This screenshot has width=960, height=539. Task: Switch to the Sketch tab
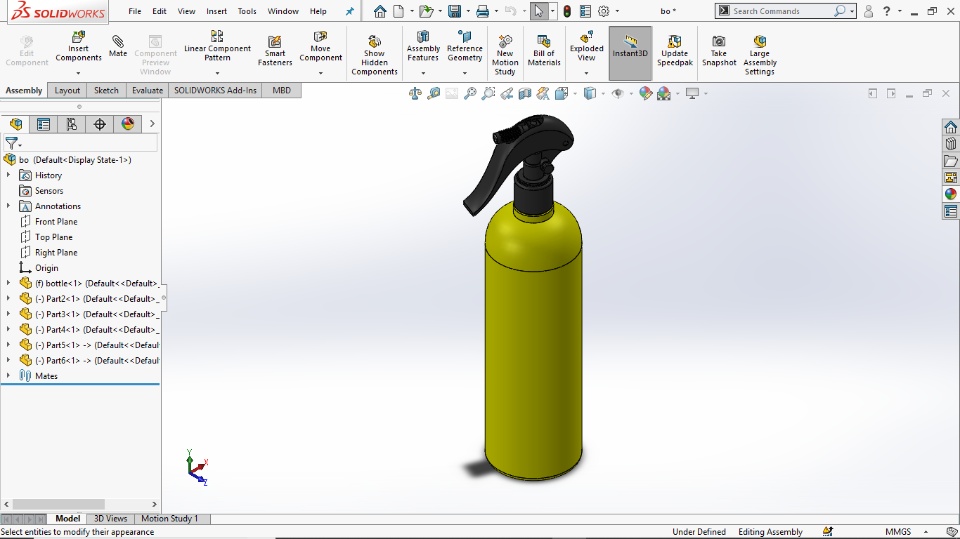pos(106,90)
